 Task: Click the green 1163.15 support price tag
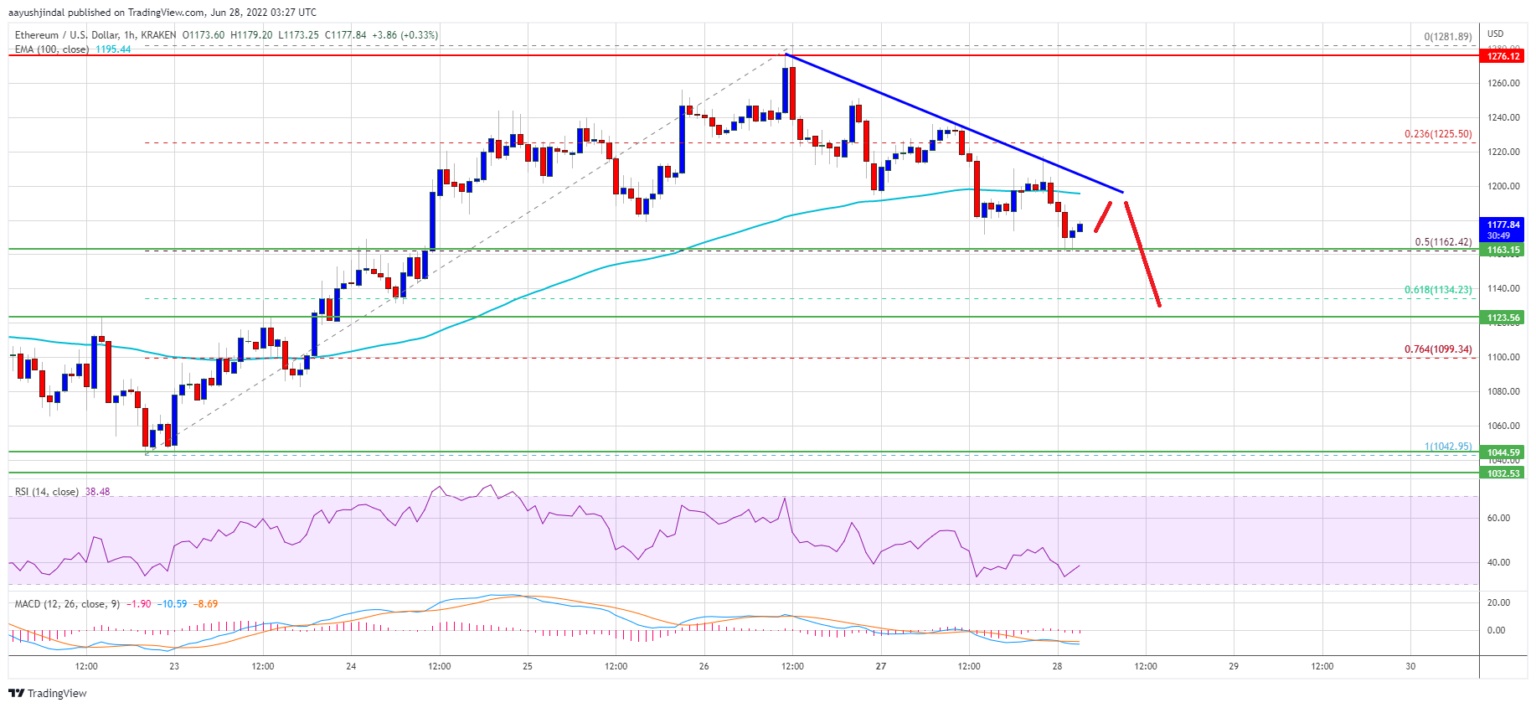[x=1504, y=250]
